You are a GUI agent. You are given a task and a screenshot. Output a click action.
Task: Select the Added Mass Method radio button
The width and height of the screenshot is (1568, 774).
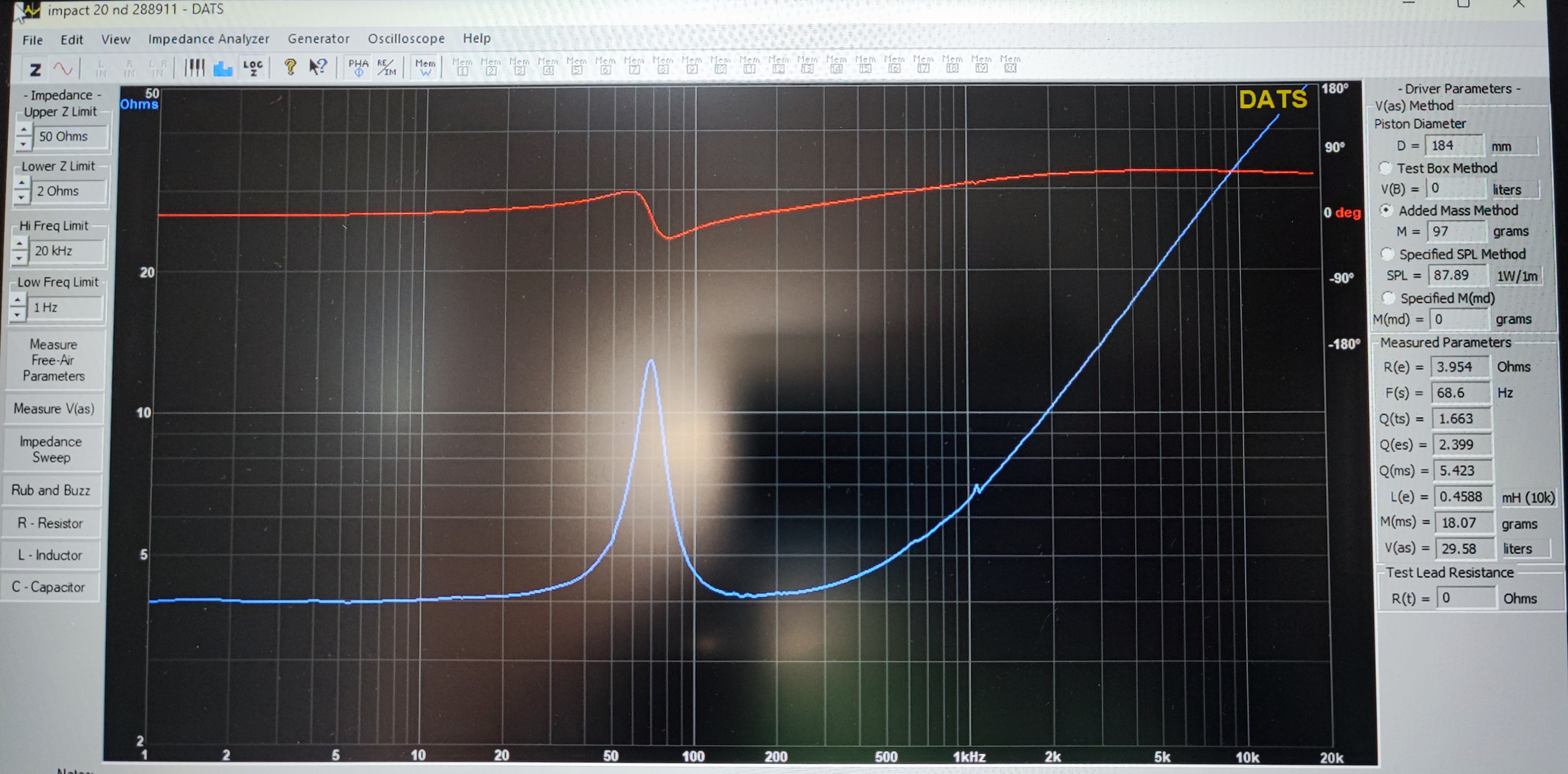tap(1387, 210)
